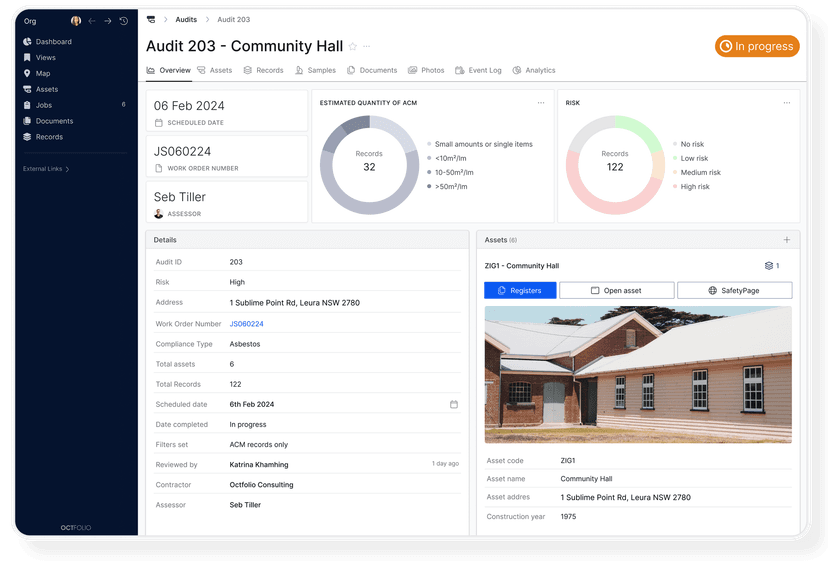This screenshot has height=567, width=828.
Task: Click the Compliance Type value Asbestos
Action: tap(245, 344)
